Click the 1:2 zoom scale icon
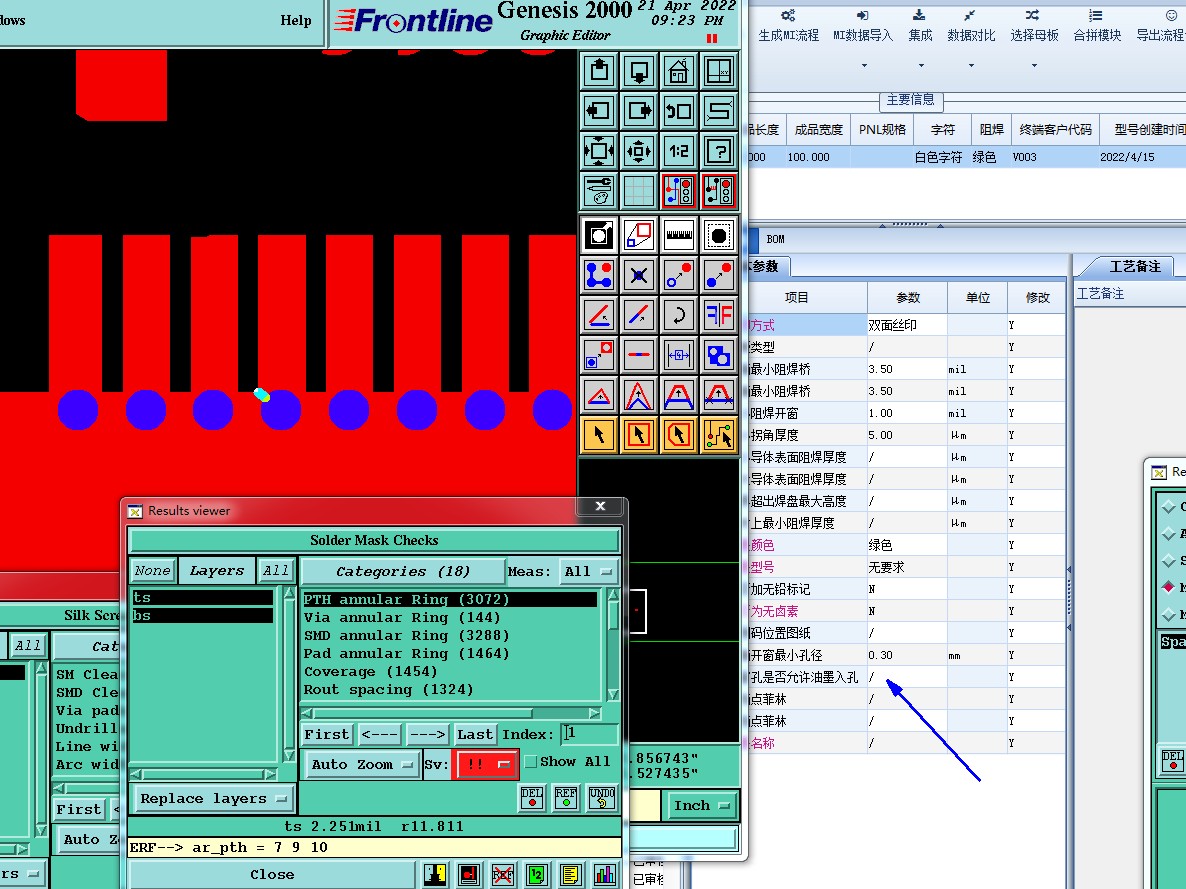 pyautogui.click(x=678, y=151)
